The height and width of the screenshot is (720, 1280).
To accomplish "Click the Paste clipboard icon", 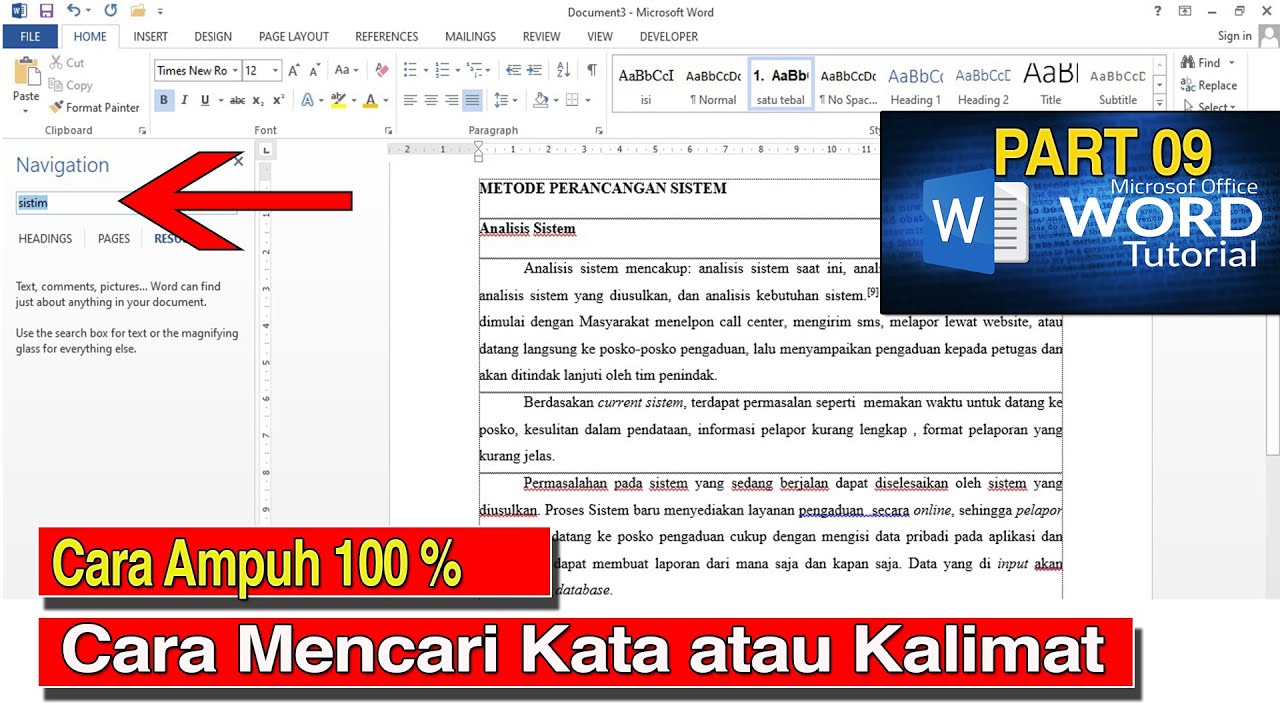I will coord(26,72).
